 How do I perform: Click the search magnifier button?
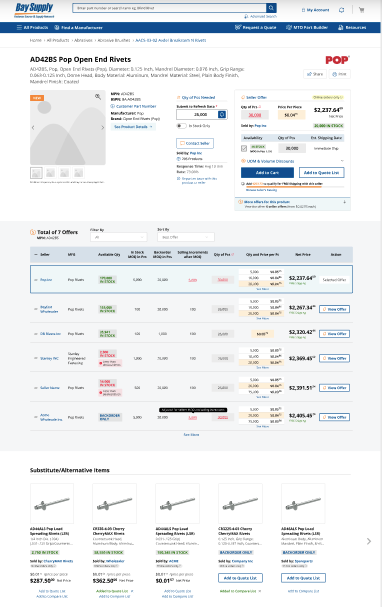tap(271, 8)
